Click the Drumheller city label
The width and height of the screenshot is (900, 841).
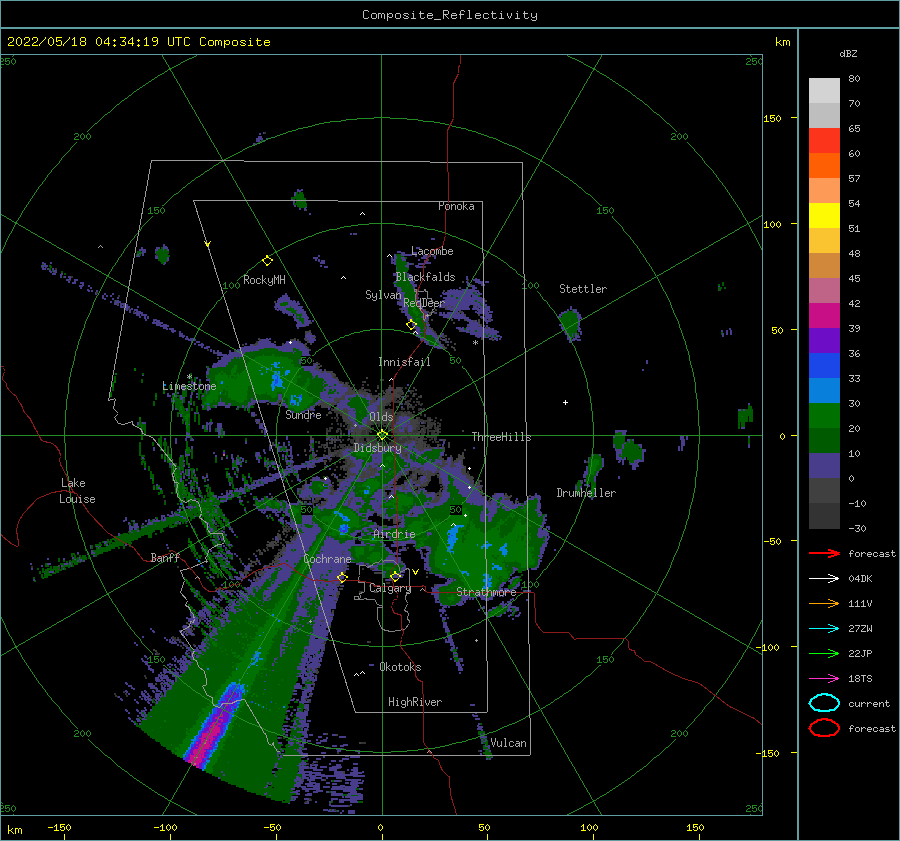click(586, 493)
